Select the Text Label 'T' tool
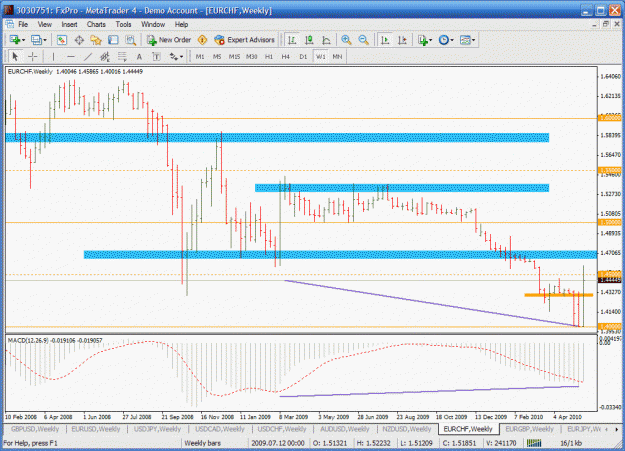The height and width of the screenshot is (451, 625). [156, 57]
